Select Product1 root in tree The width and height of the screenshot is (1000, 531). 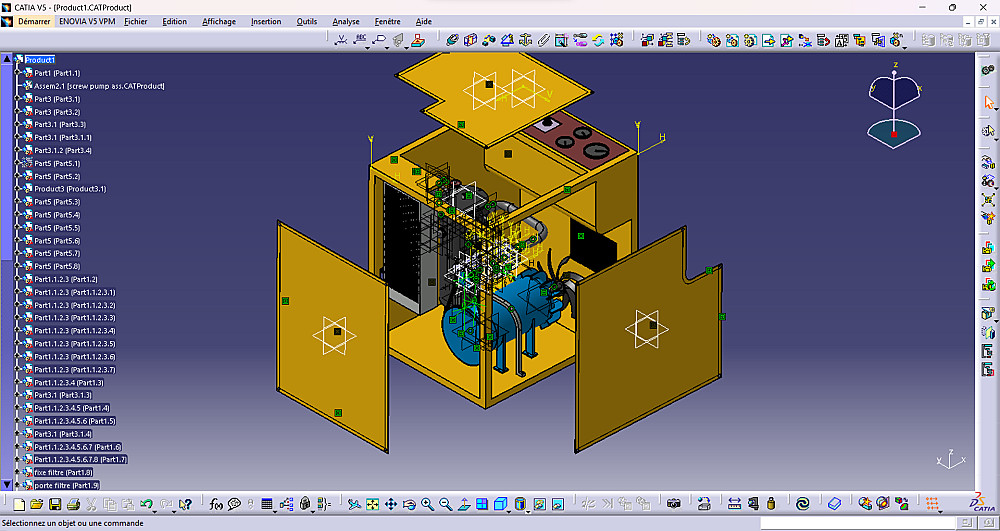click(40, 60)
